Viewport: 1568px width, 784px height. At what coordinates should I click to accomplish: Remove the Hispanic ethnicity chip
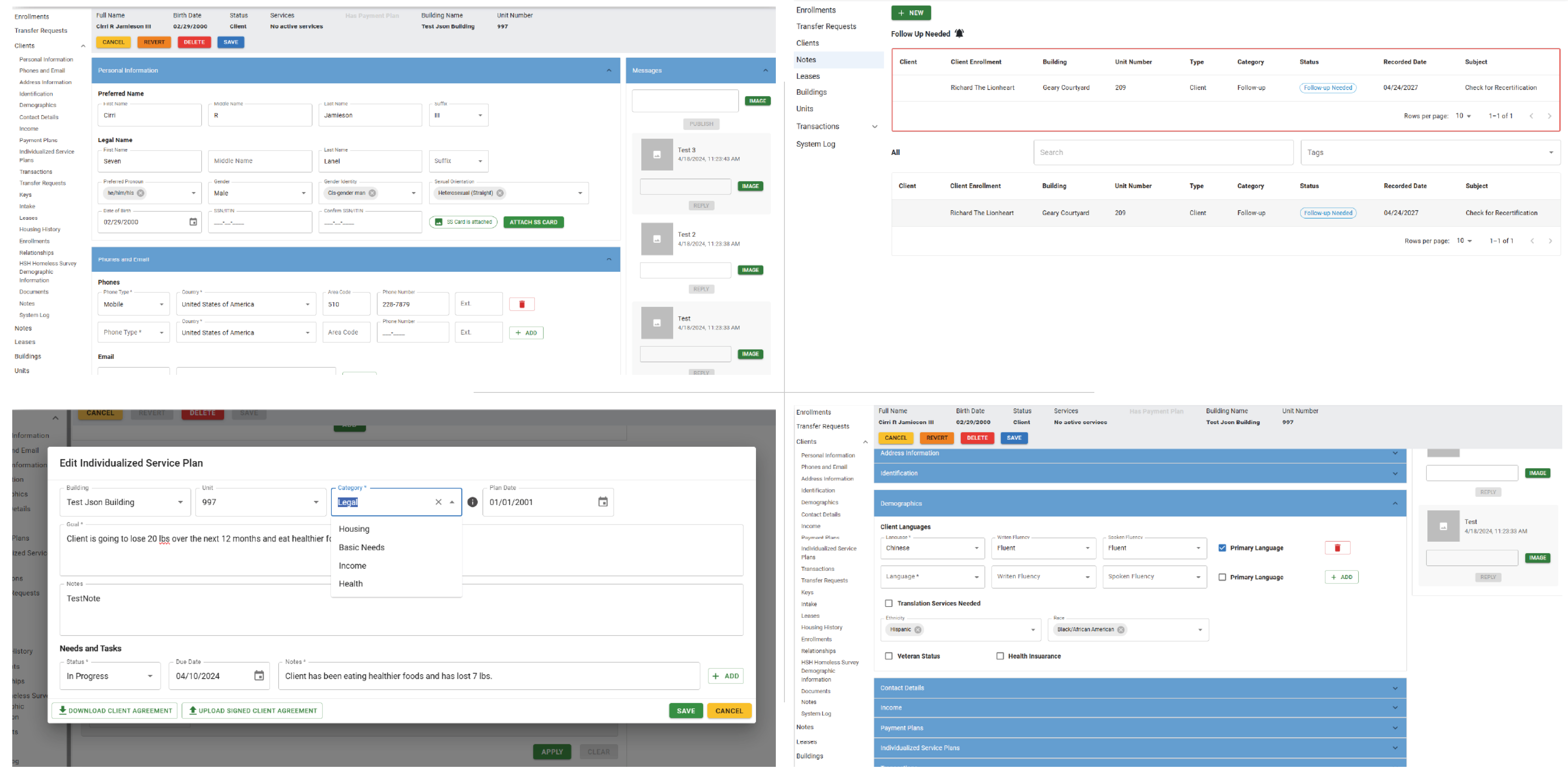coord(917,629)
